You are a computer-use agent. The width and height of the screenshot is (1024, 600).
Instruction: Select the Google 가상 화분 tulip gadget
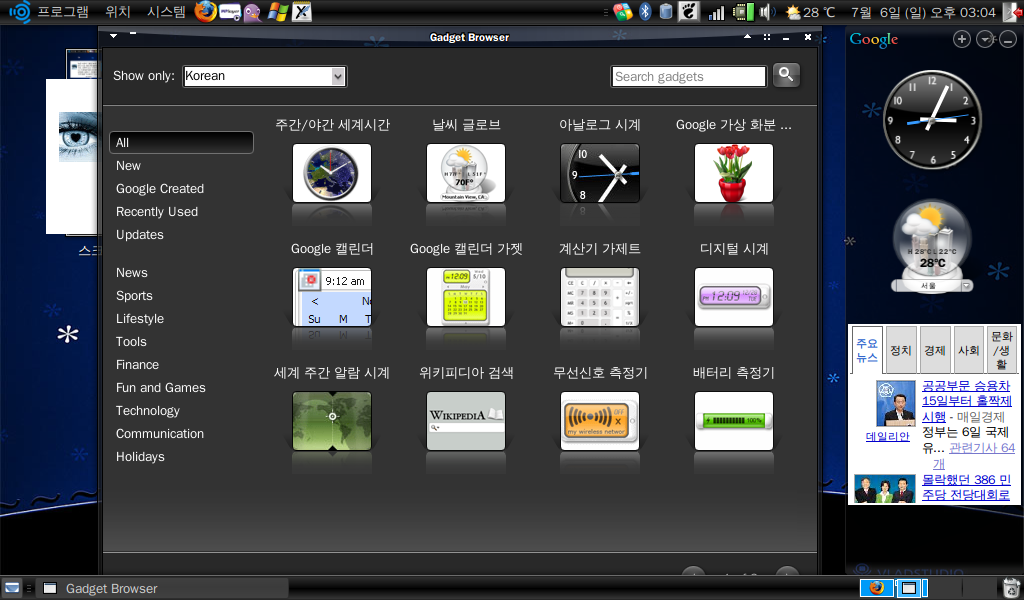point(734,173)
